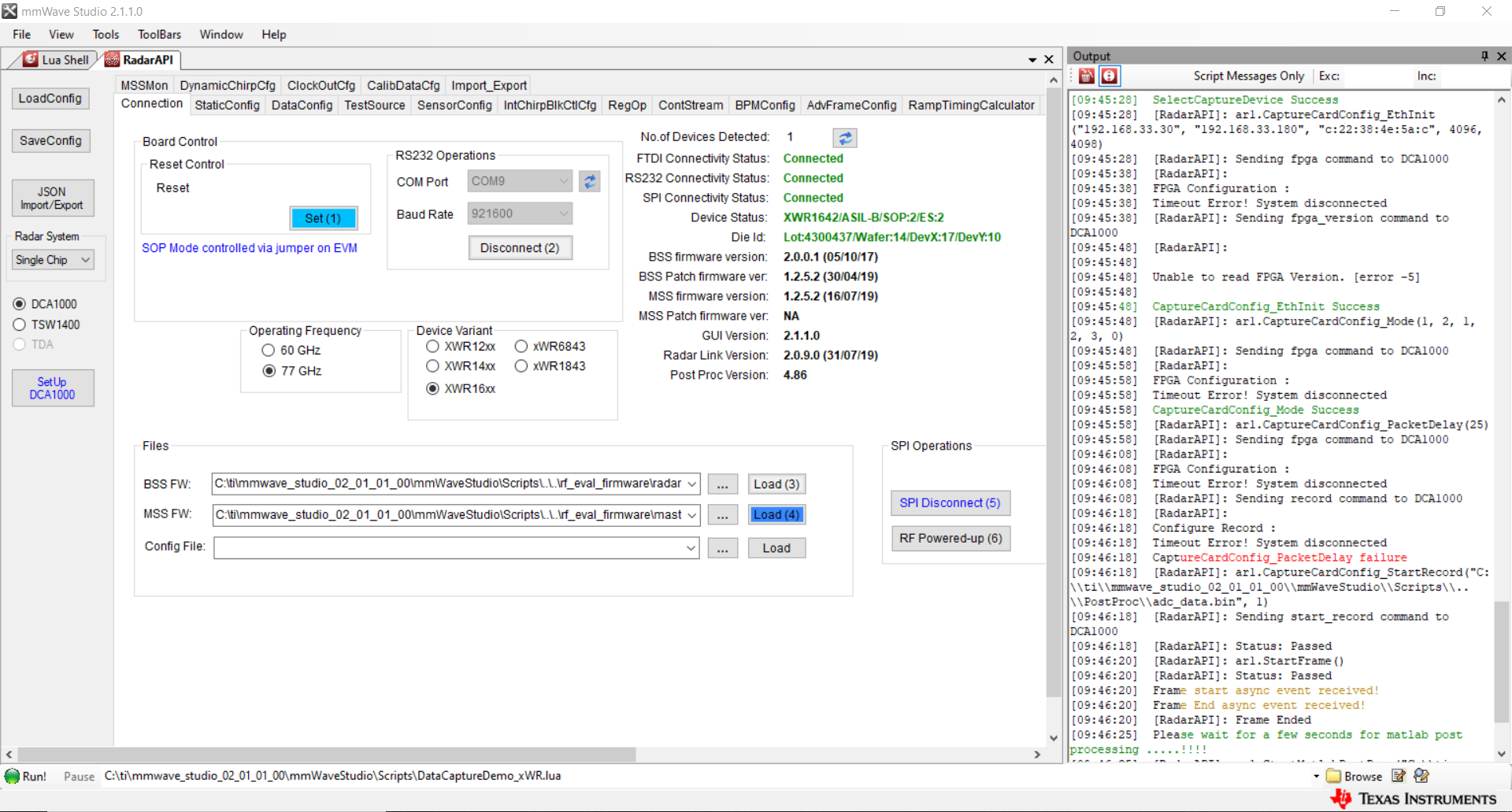Click the mmWave Studio title bar app icon
Viewport: 1512px width, 812px height.
tap(9, 11)
